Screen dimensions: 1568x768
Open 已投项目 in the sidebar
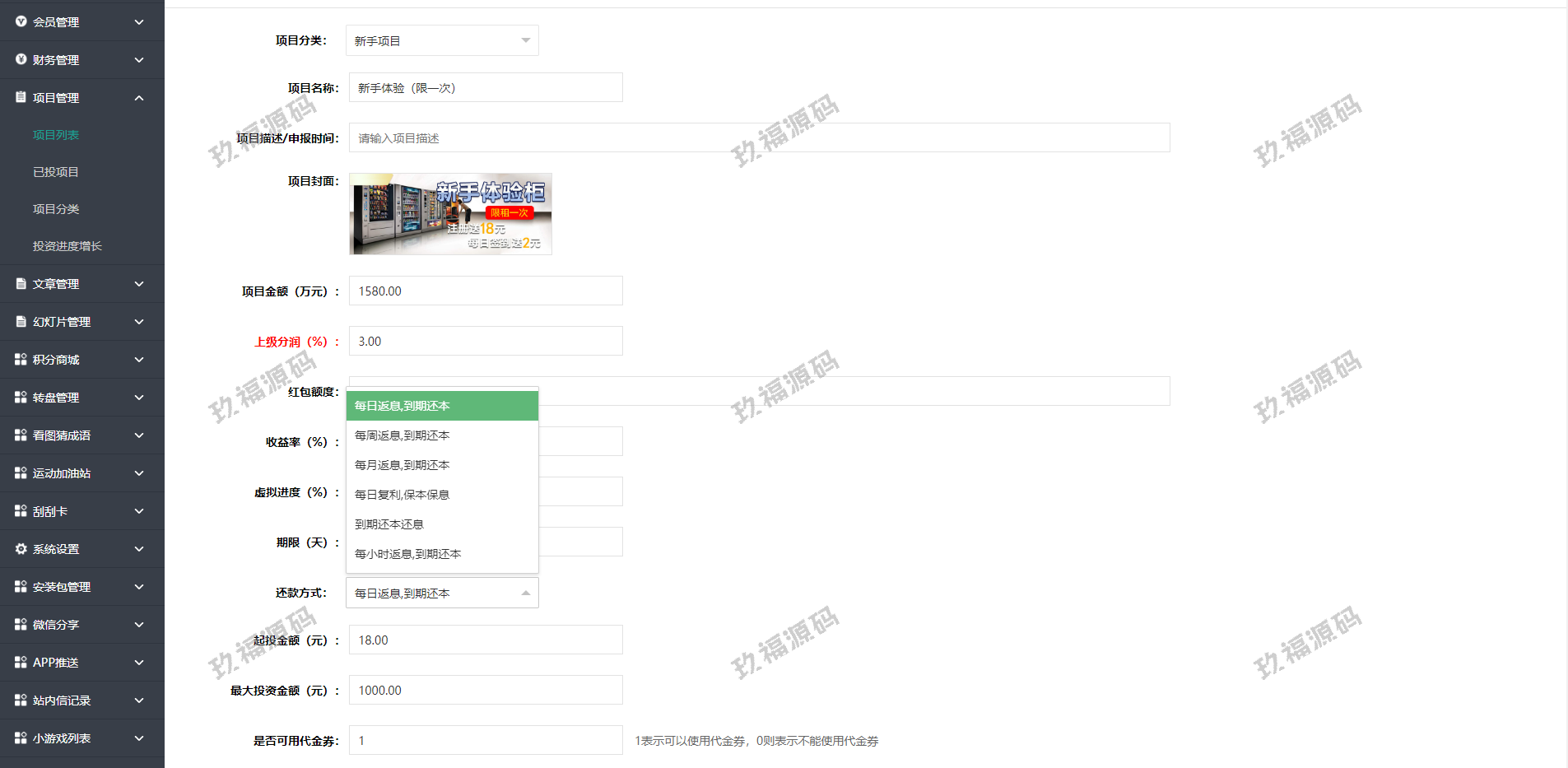click(x=56, y=172)
